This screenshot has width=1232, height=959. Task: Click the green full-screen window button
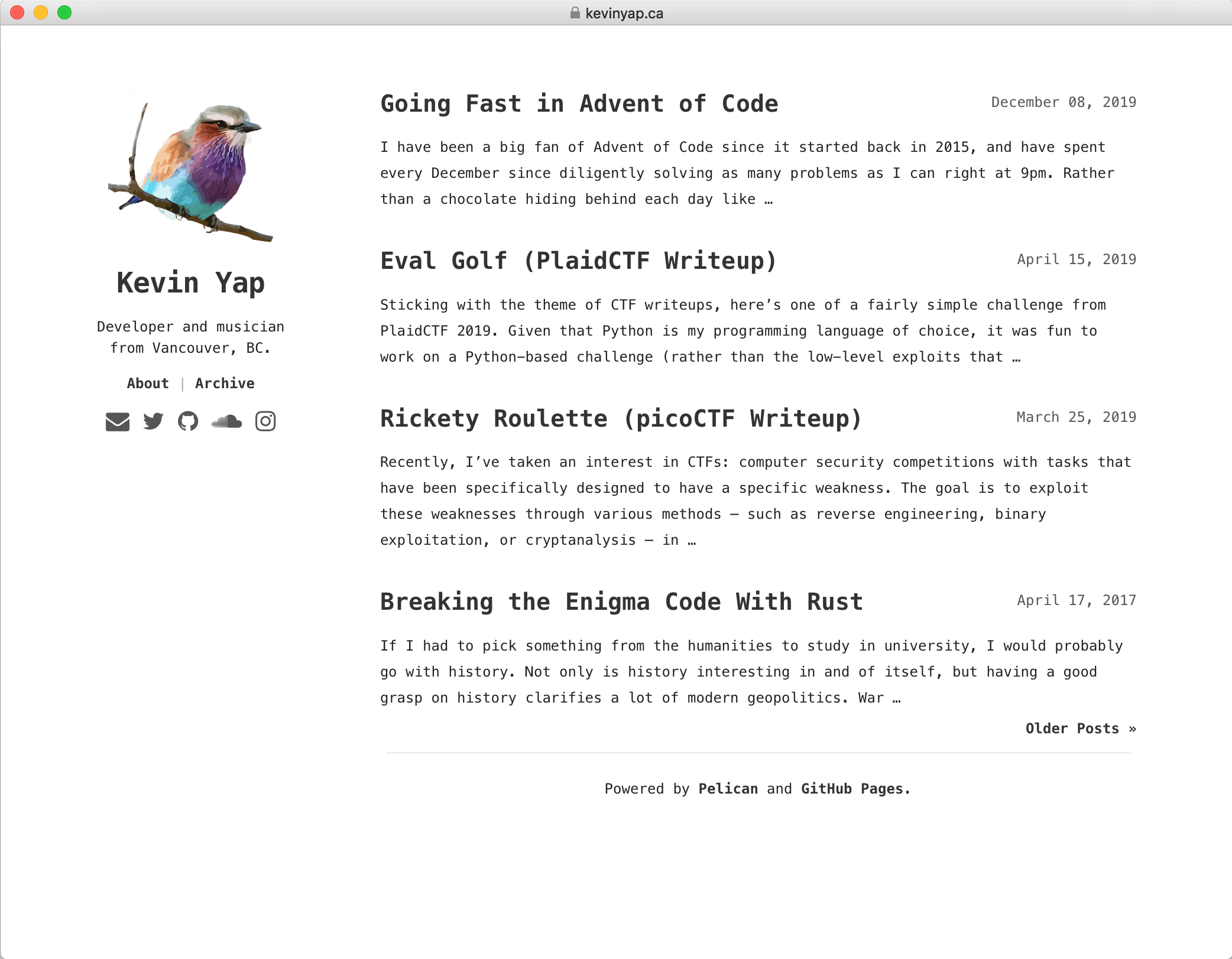(x=64, y=12)
